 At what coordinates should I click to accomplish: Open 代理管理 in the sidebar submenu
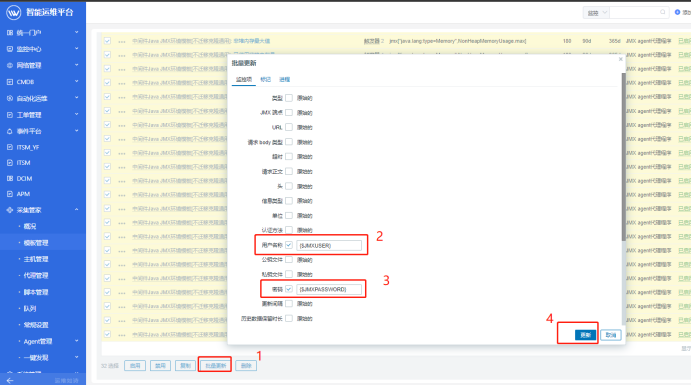tap(36, 275)
